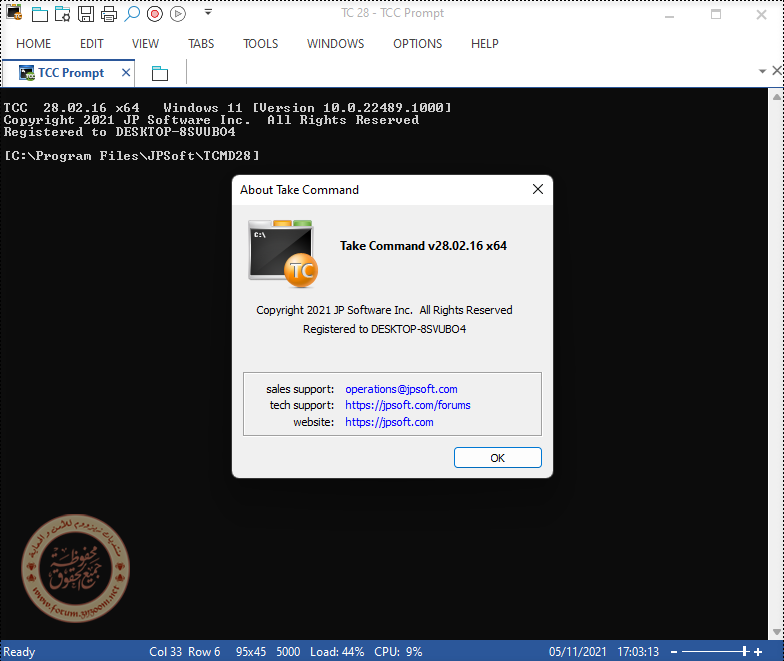784x661 pixels.
Task: Click the Take Command application icon in title bar
Action: [x=14, y=12]
